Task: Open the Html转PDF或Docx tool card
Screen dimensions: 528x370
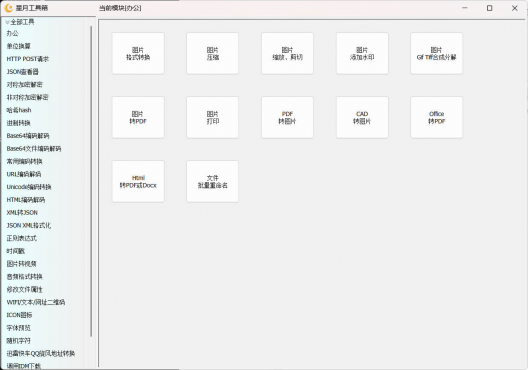Action: pyautogui.click(x=138, y=181)
